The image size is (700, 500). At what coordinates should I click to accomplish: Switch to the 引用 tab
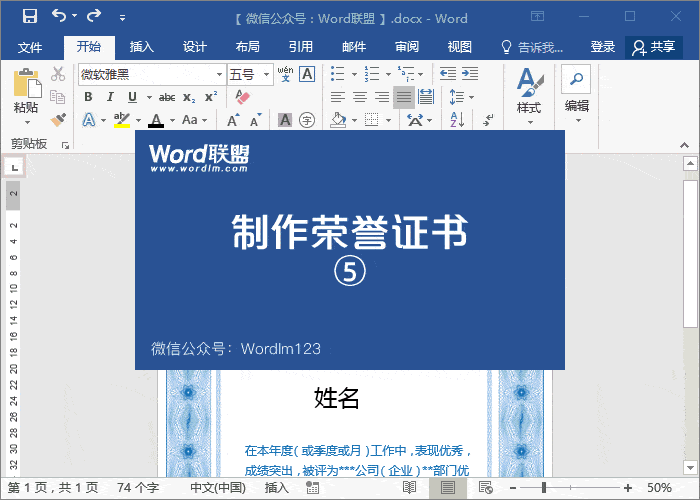[x=300, y=47]
